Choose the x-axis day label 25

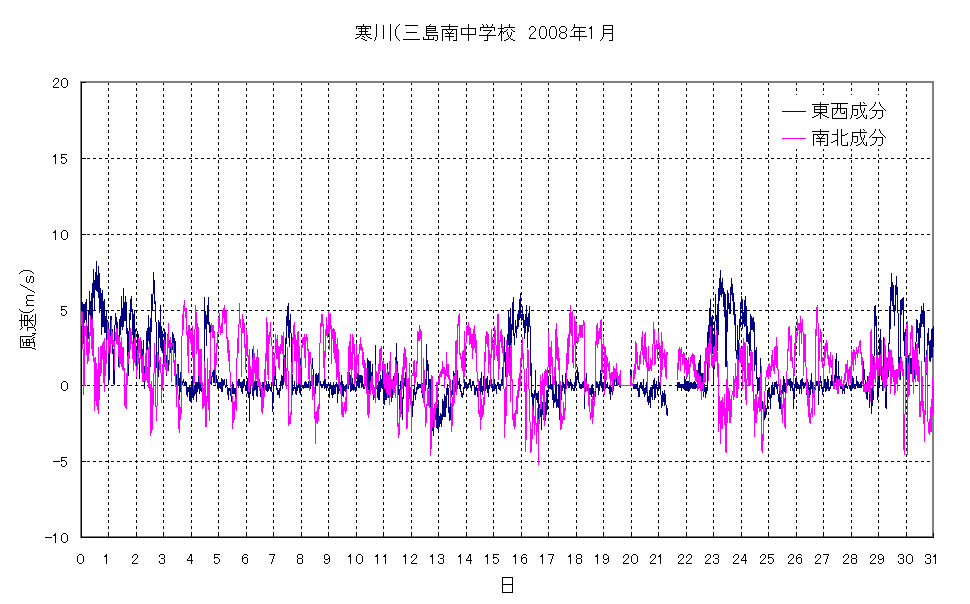click(x=767, y=559)
